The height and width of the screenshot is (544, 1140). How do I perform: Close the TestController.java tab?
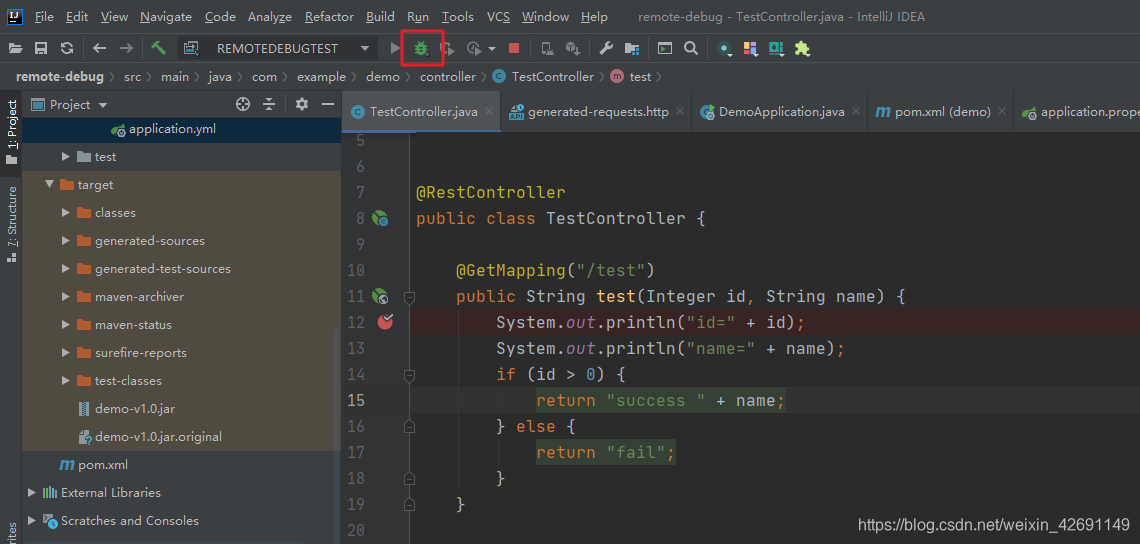coord(489,112)
